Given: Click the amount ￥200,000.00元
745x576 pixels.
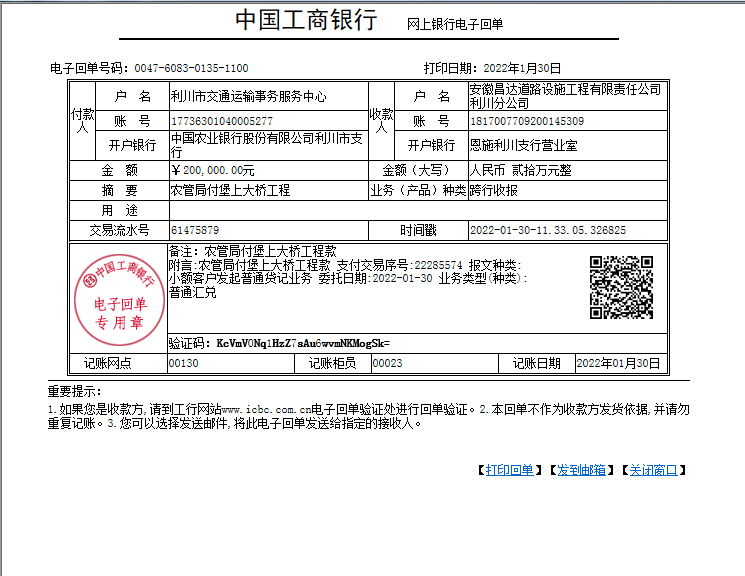Looking at the screenshot, I should click(x=213, y=170).
